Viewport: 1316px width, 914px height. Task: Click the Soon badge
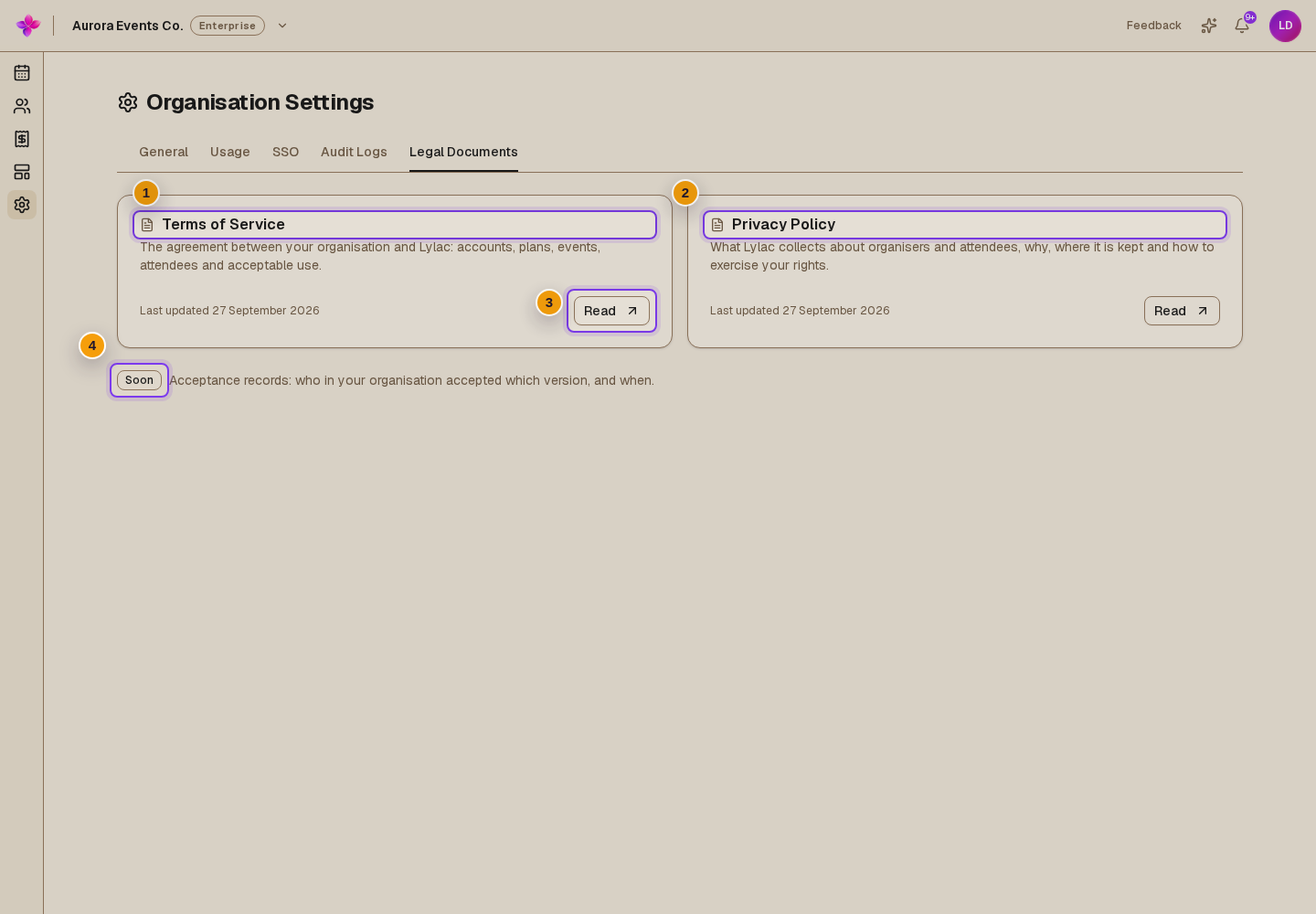click(x=139, y=380)
